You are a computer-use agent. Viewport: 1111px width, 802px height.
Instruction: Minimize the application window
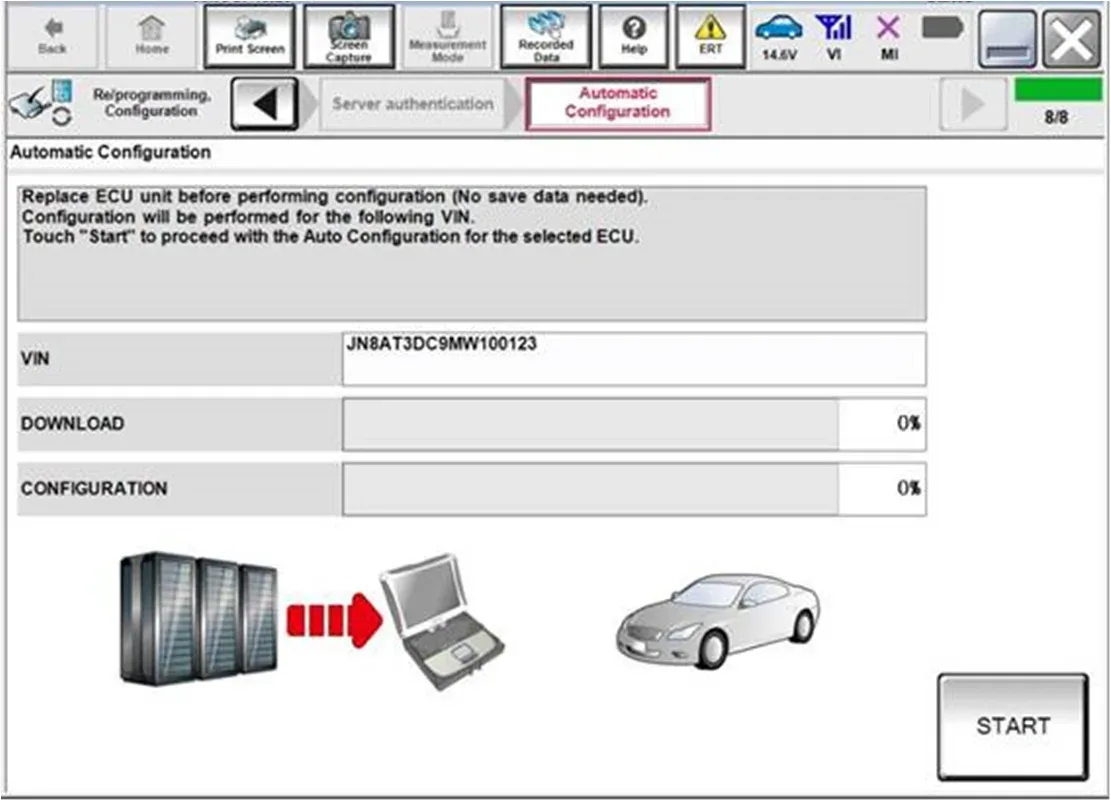[x=1007, y=40]
